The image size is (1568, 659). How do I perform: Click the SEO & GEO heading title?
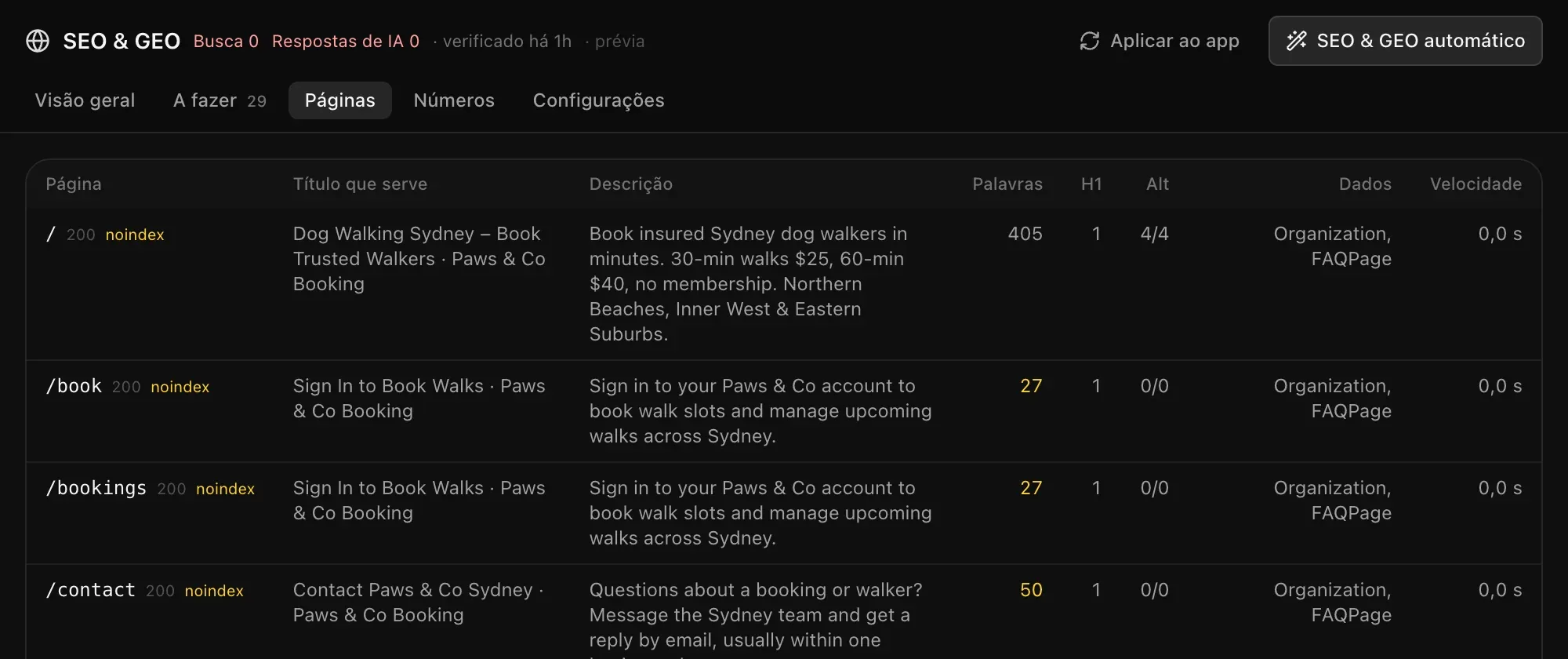coord(122,41)
